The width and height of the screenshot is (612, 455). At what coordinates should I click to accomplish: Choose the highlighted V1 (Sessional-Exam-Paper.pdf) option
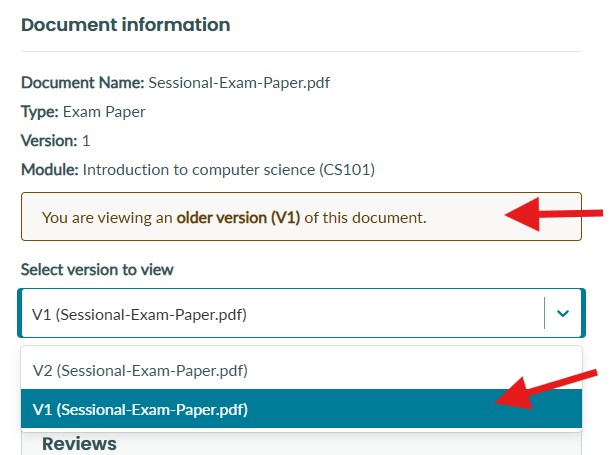coord(301,409)
